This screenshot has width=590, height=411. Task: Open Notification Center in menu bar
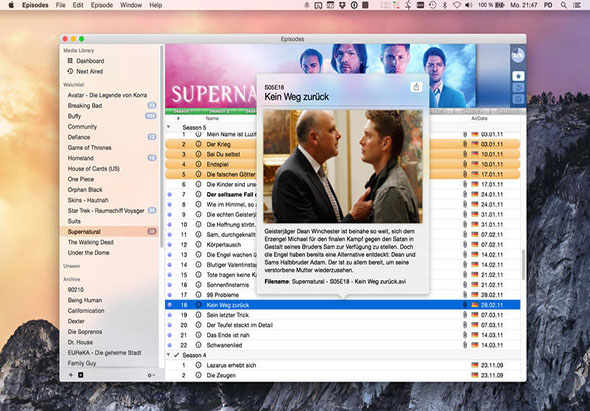(576, 5)
